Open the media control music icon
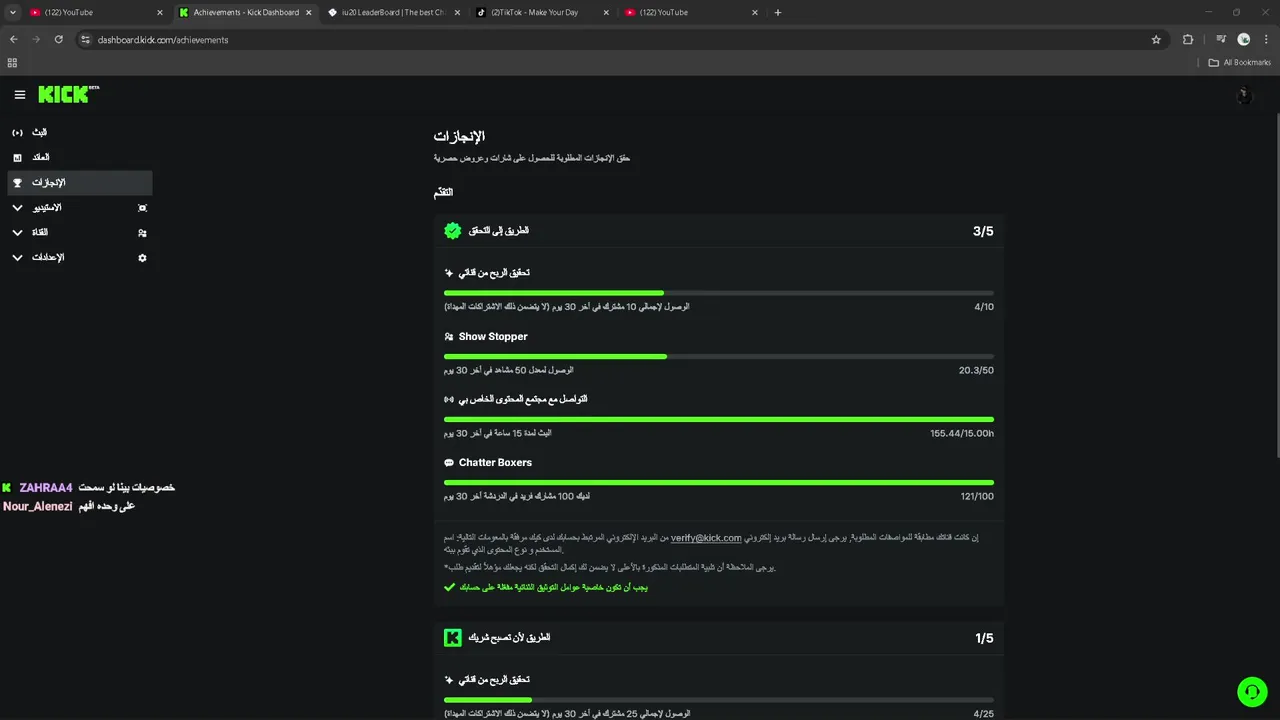The height and width of the screenshot is (720, 1280). click(1221, 39)
